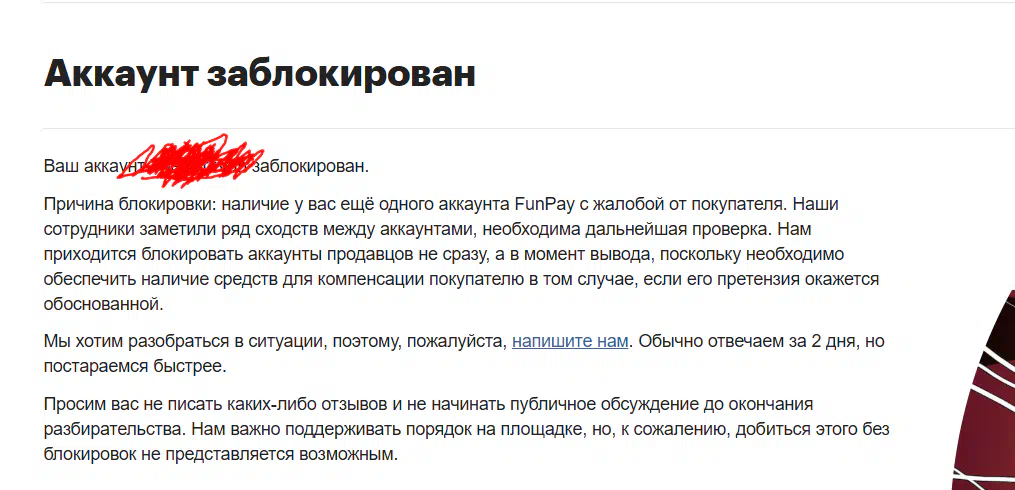
Task: Open the "напишите нам" support link
Action: [x=570, y=341]
